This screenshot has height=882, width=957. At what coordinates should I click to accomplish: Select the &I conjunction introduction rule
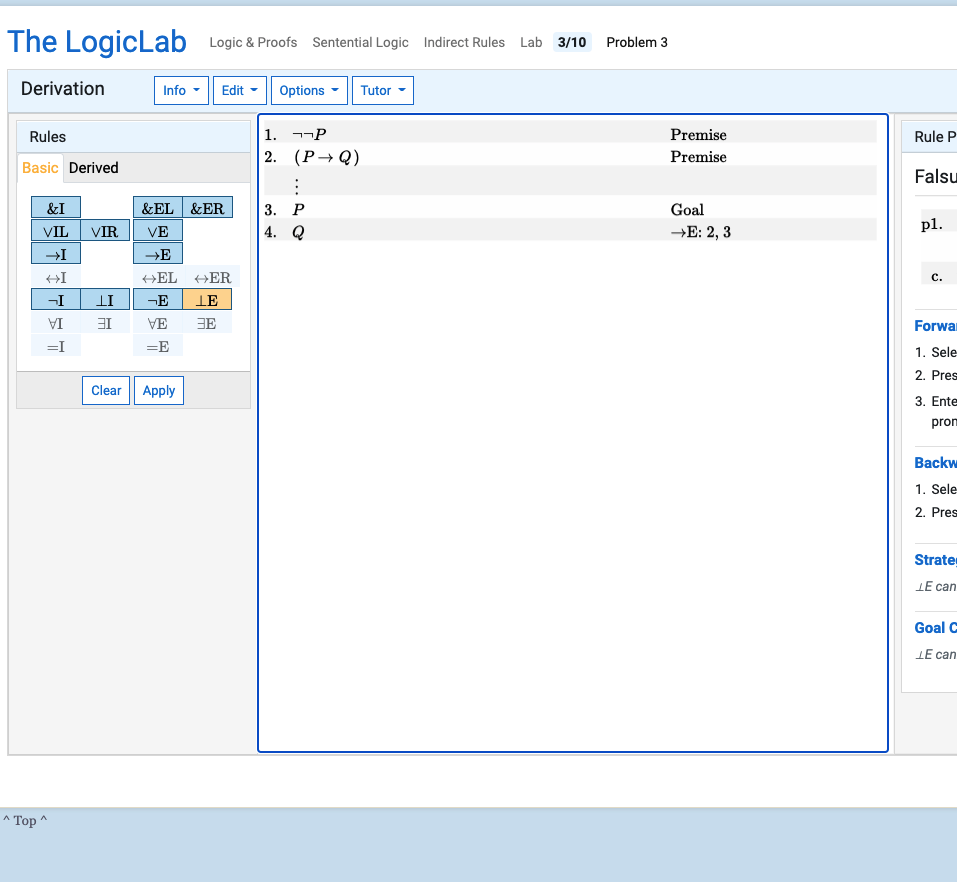point(55,207)
